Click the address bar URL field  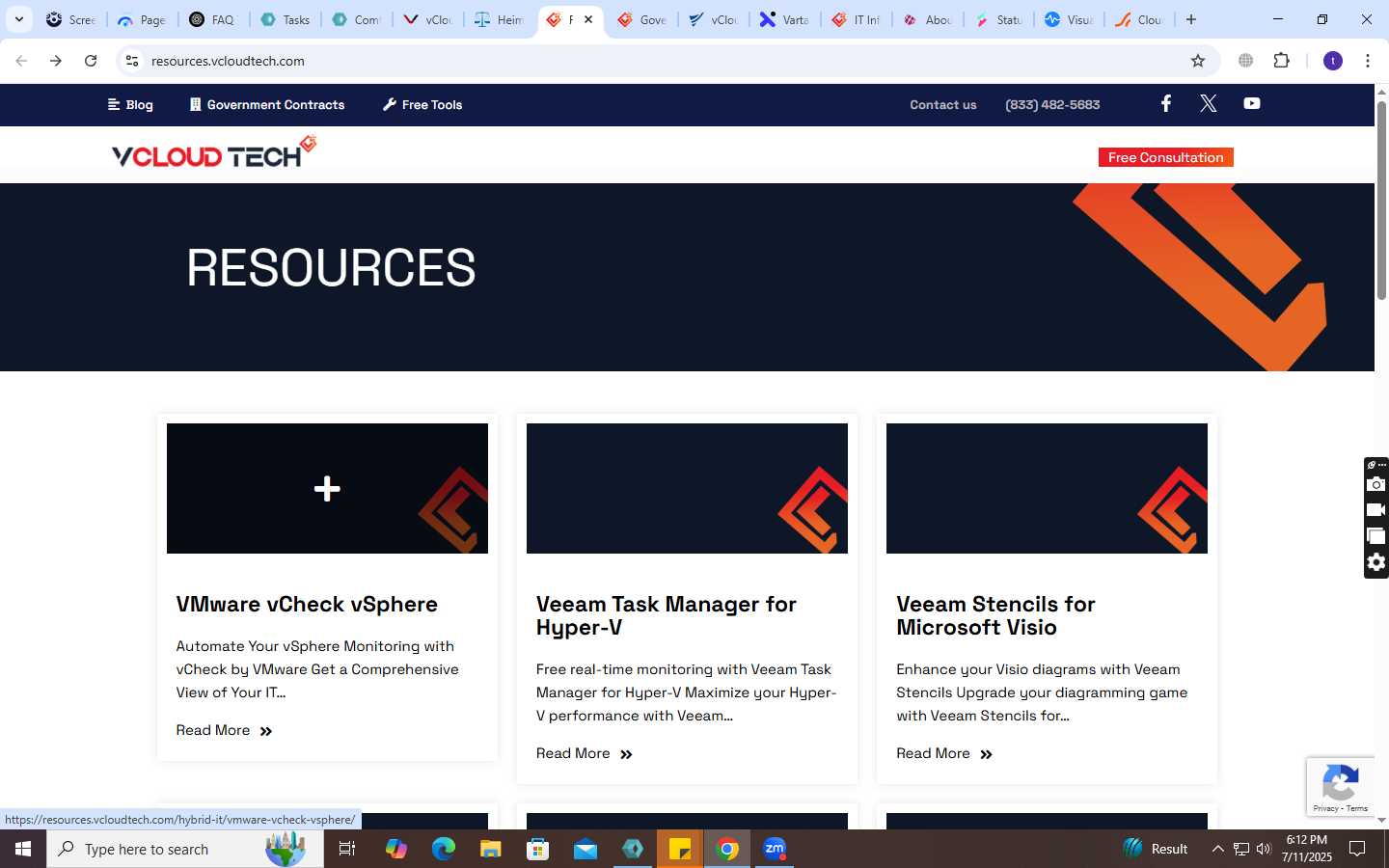pyautogui.click(x=666, y=61)
